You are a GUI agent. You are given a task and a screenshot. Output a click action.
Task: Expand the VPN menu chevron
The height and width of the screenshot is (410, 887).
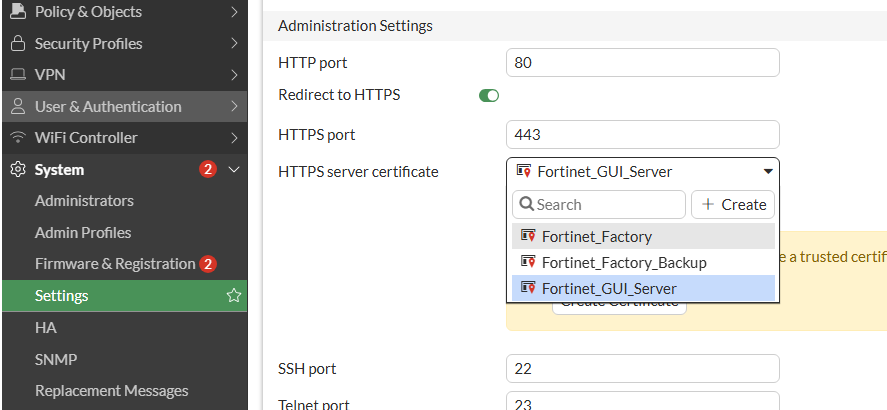coord(234,75)
